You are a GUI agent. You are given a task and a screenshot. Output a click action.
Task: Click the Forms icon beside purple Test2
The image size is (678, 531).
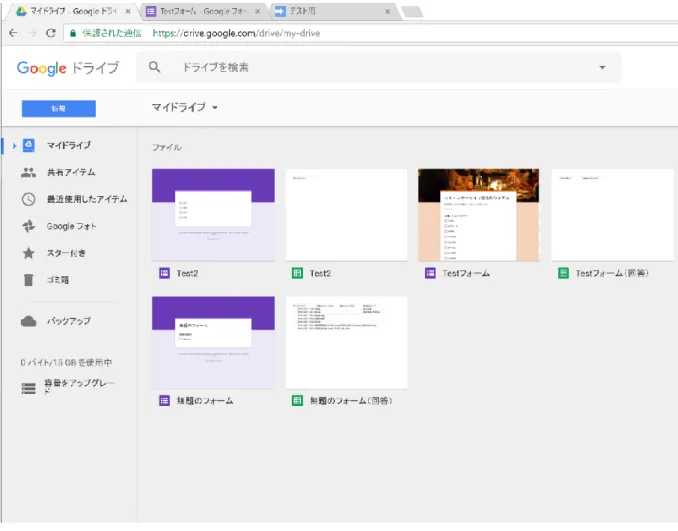164,273
